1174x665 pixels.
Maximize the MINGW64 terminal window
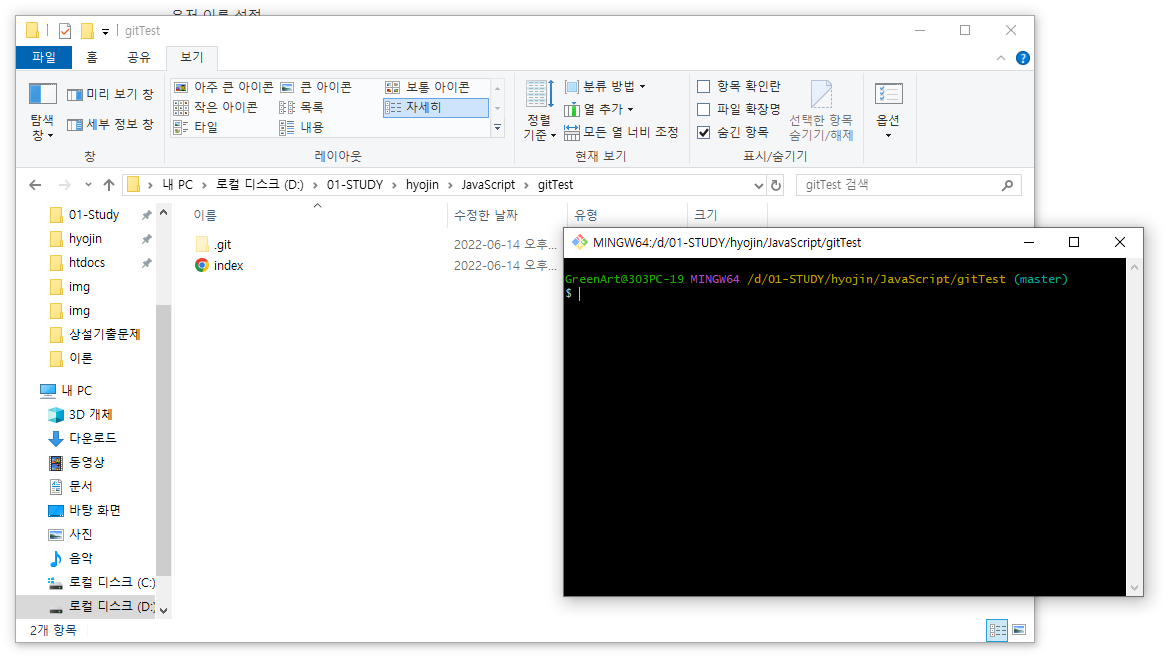[1074, 242]
